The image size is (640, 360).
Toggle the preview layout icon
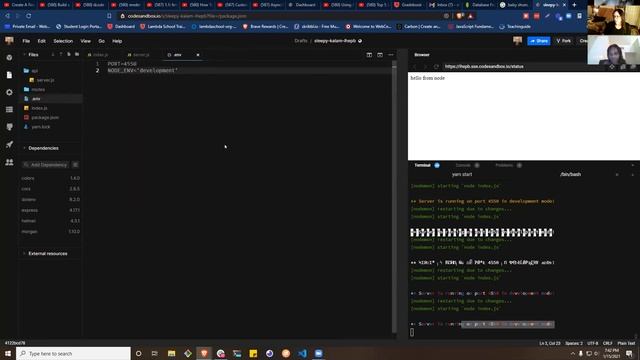380,55
